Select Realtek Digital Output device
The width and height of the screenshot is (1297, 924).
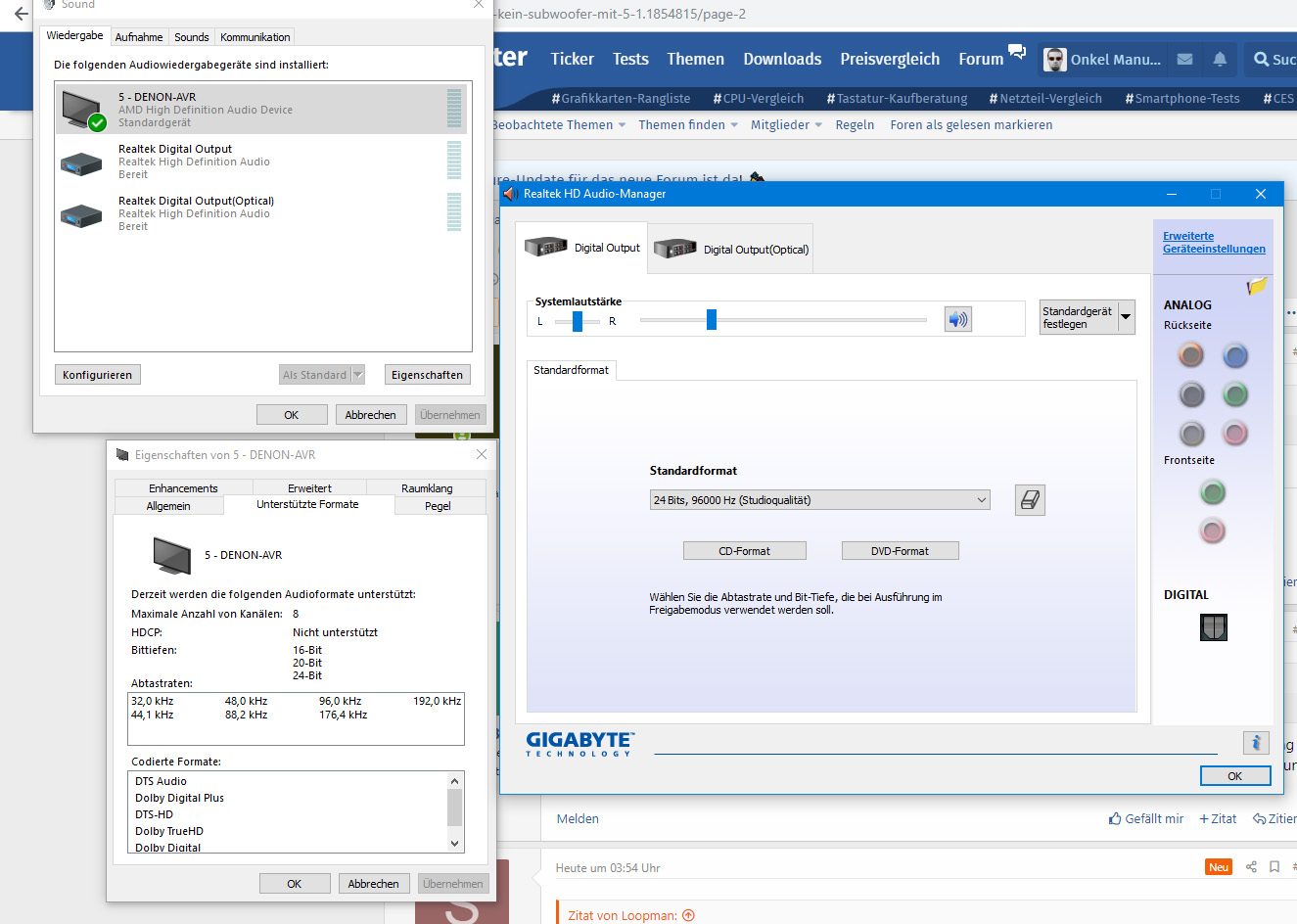point(261,162)
